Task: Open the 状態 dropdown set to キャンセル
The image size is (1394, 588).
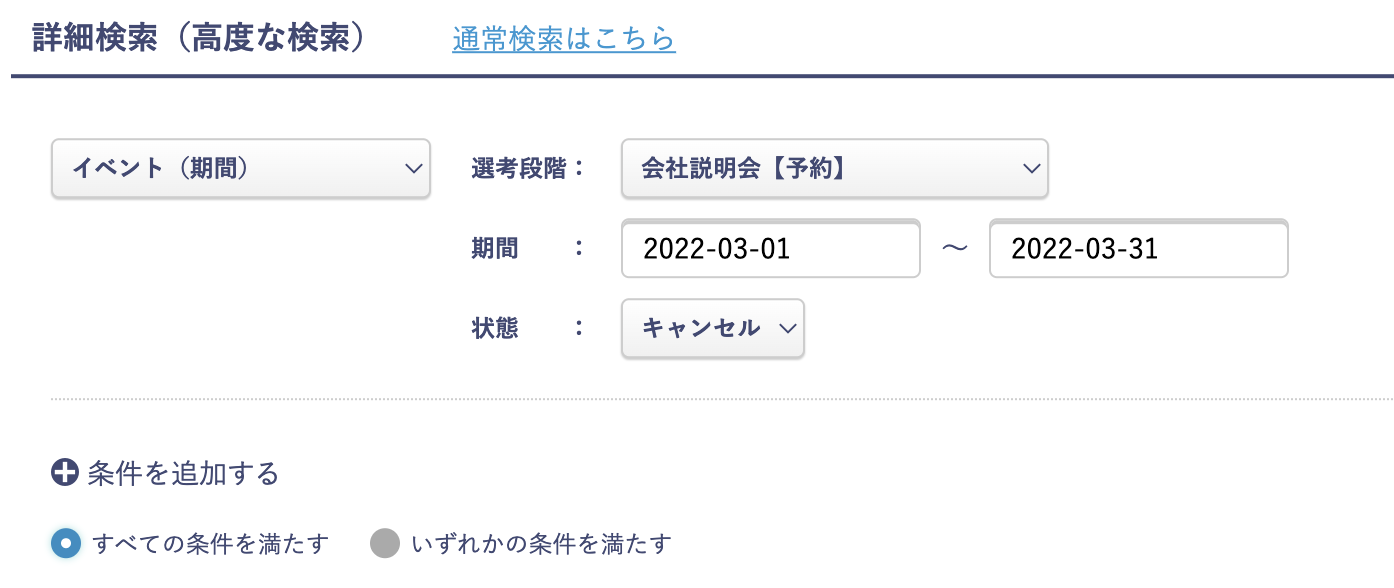Action: pos(712,328)
